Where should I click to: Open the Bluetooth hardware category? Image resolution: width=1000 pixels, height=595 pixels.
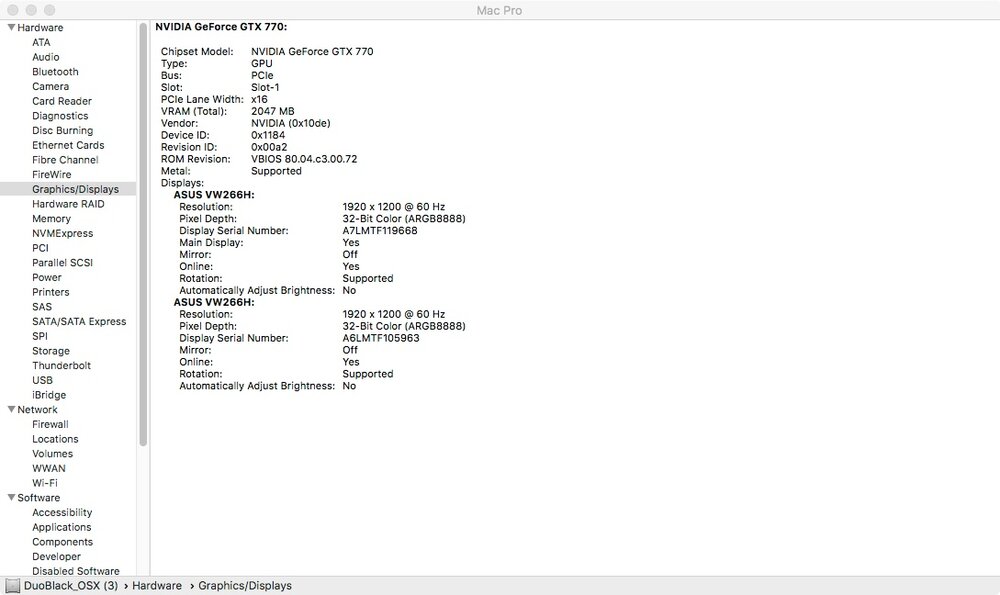coord(55,72)
